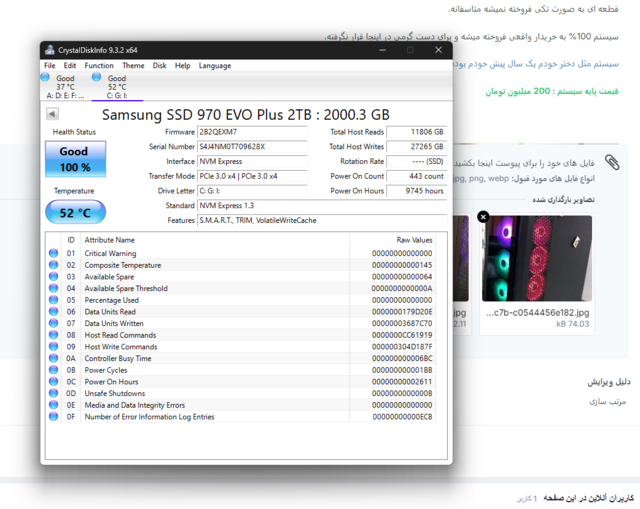The width and height of the screenshot is (640, 509).
Task: Open the Theme menu
Action: click(x=133, y=66)
